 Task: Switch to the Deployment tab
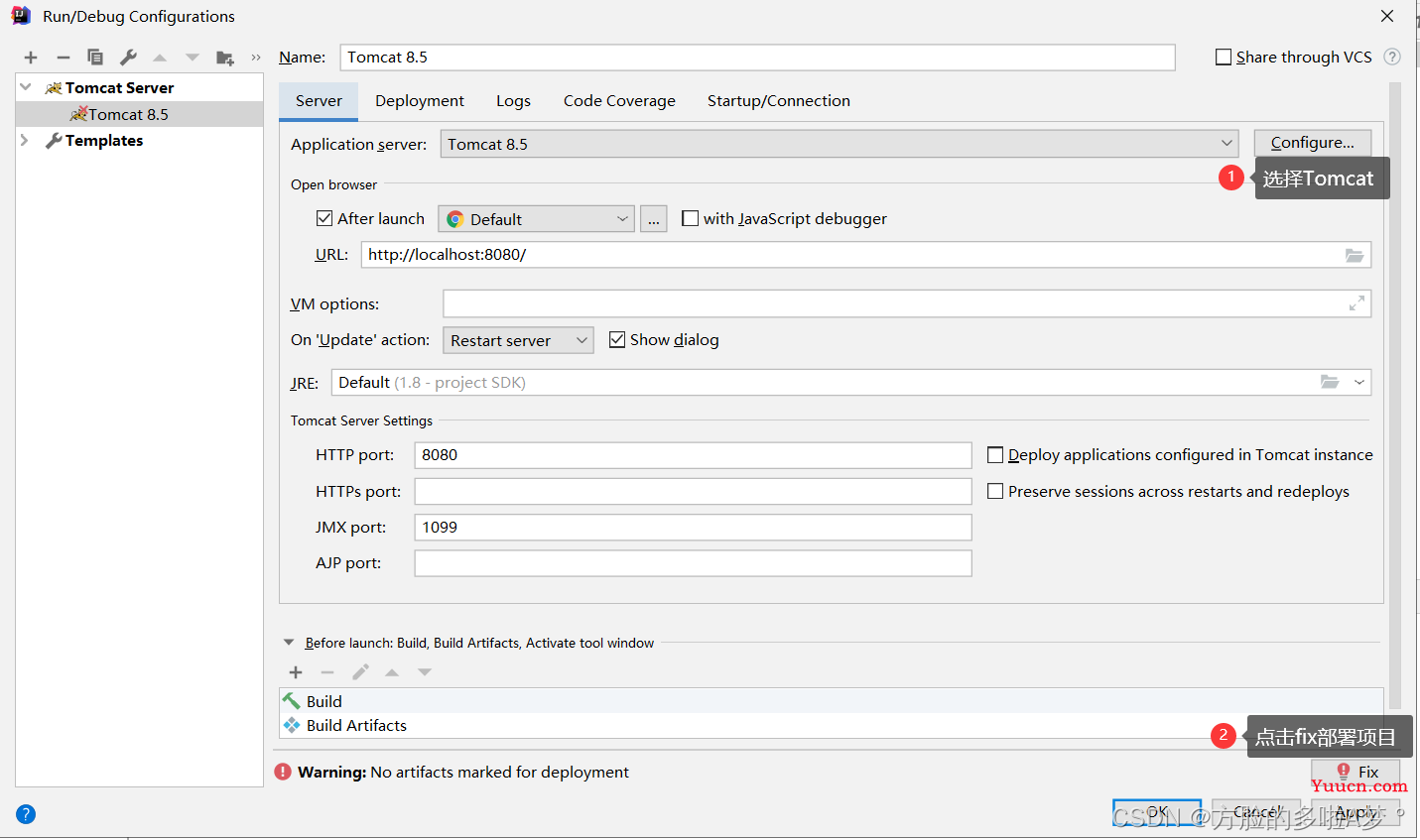(420, 100)
